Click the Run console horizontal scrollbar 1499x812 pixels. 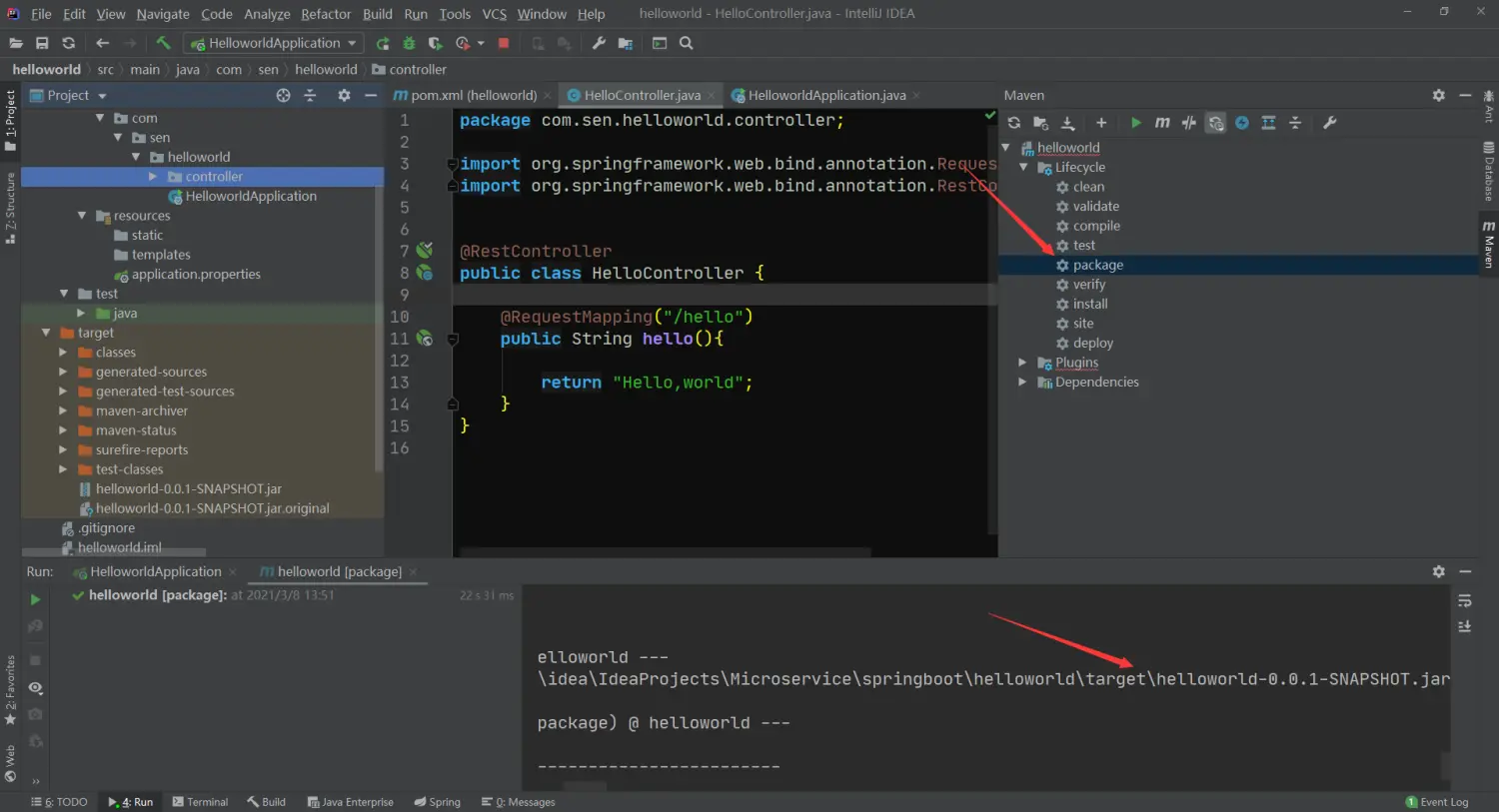click(x=585, y=786)
